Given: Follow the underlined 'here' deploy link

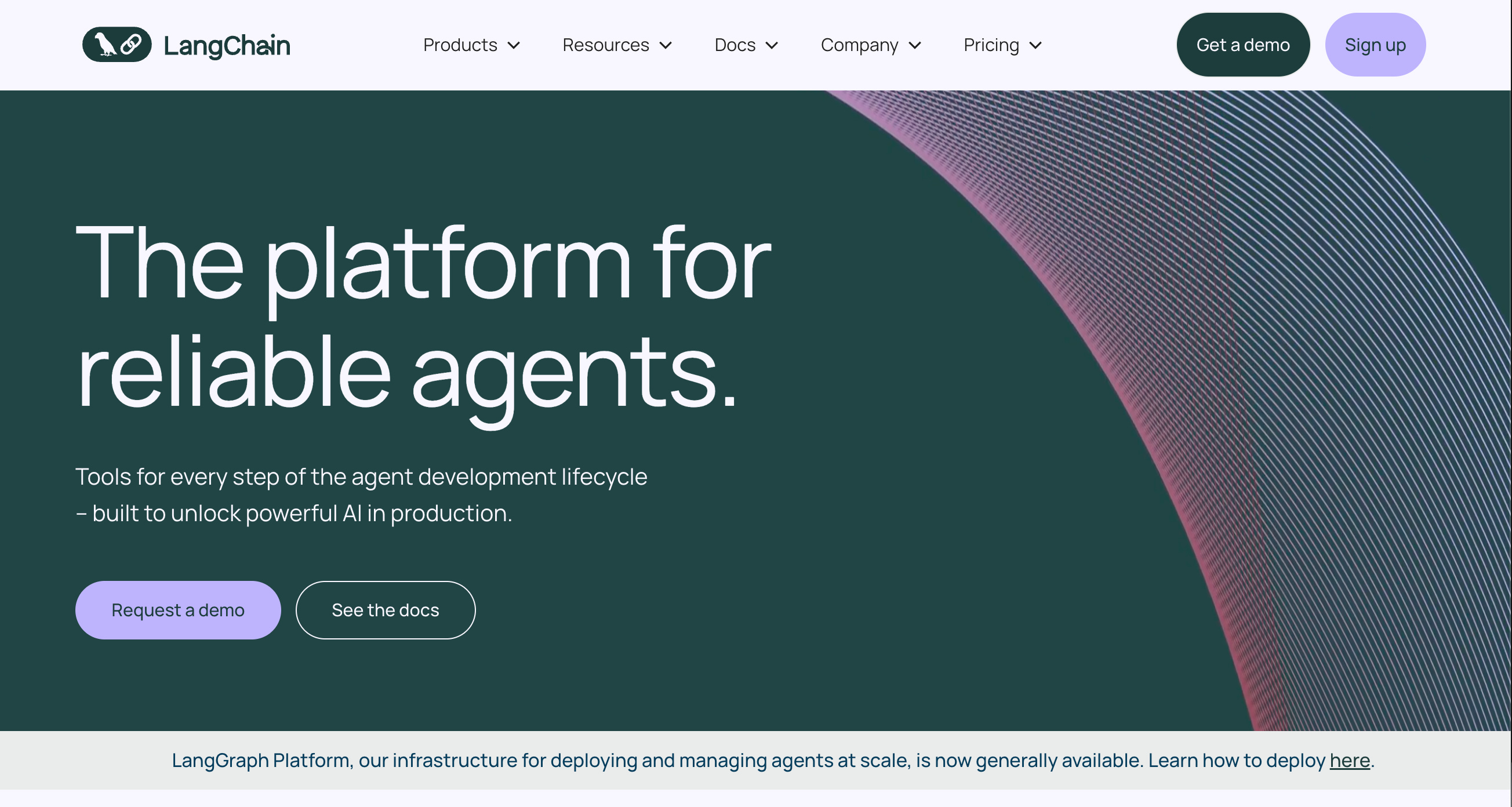Looking at the screenshot, I should [1349, 760].
